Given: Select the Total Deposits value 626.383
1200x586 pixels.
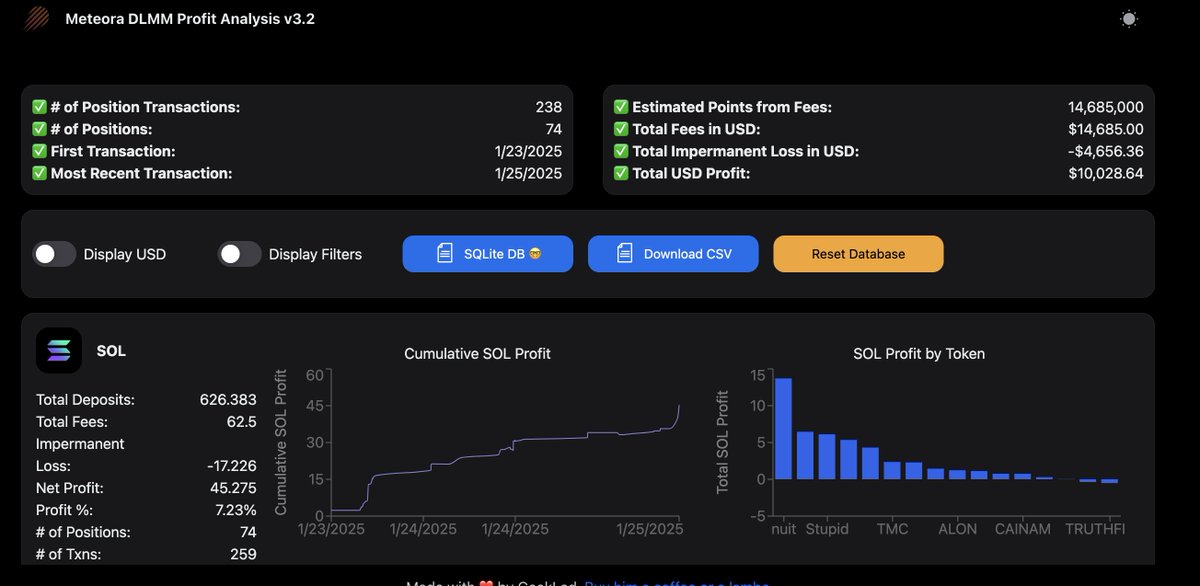Looking at the screenshot, I should 228,400.
